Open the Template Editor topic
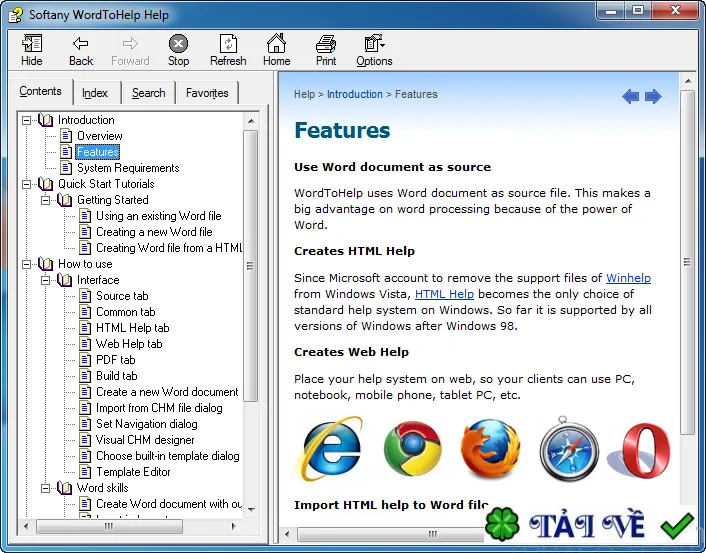706x553 pixels. coord(133,472)
